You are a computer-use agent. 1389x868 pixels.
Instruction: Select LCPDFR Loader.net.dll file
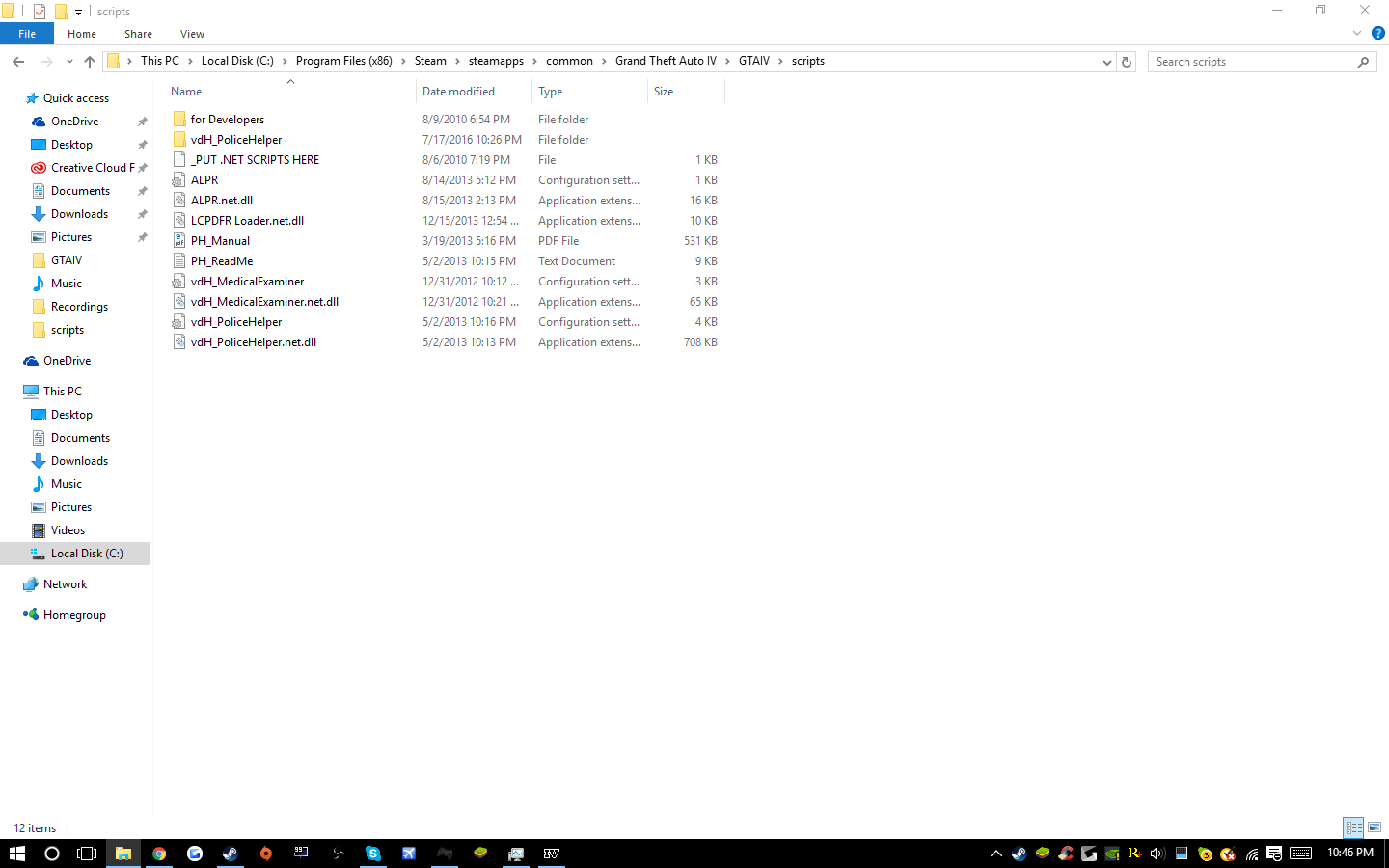click(x=247, y=221)
